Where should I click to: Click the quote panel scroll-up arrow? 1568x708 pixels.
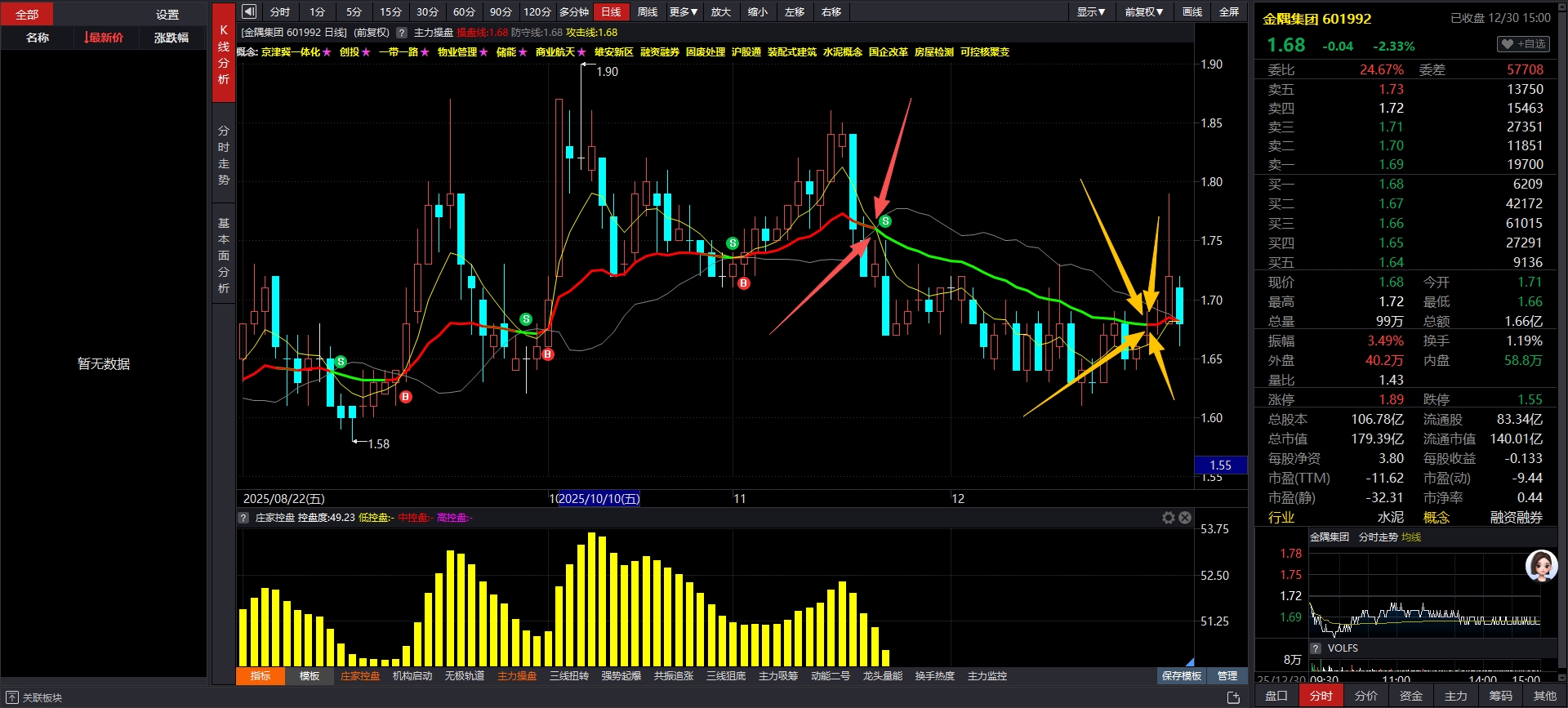pyautogui.click(x=1561, y=6)
